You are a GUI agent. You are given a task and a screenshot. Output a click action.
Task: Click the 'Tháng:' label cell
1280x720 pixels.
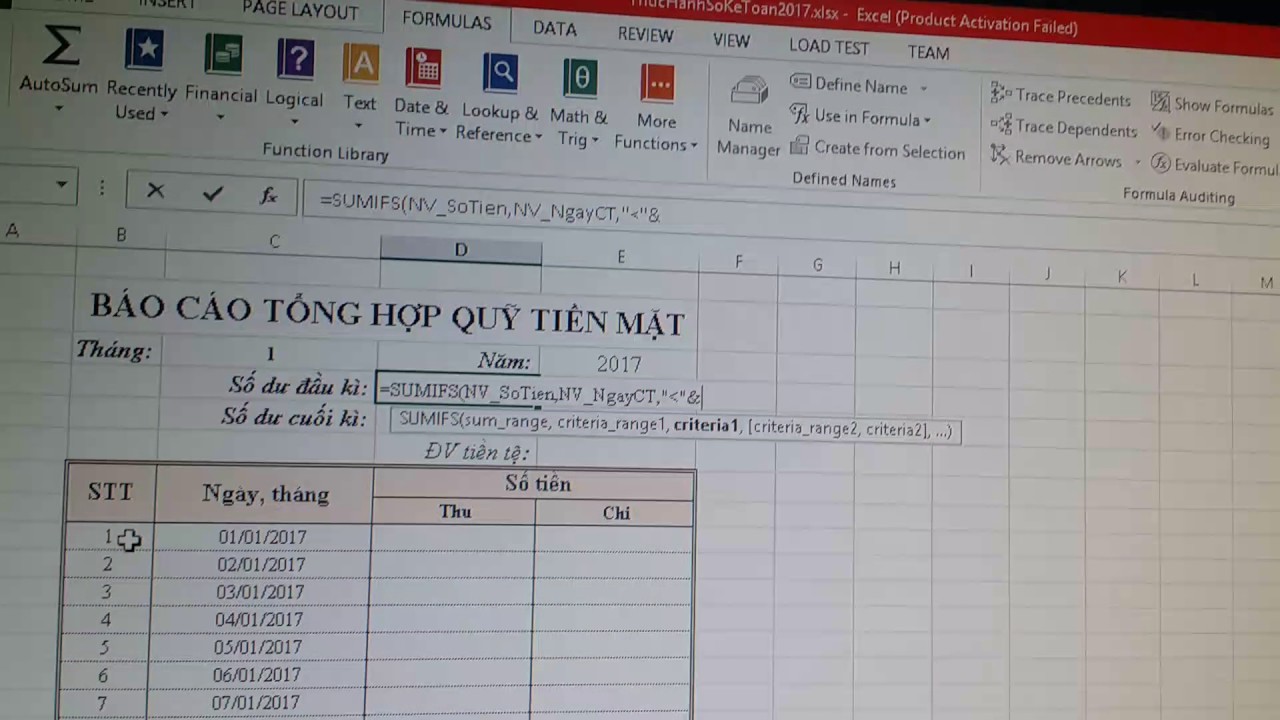(114, 350)
